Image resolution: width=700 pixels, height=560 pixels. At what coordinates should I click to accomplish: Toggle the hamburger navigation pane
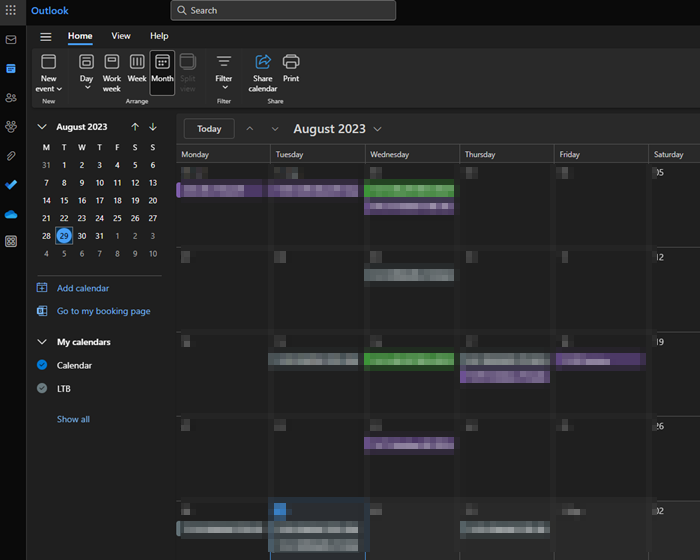click(x=46, y=37)
